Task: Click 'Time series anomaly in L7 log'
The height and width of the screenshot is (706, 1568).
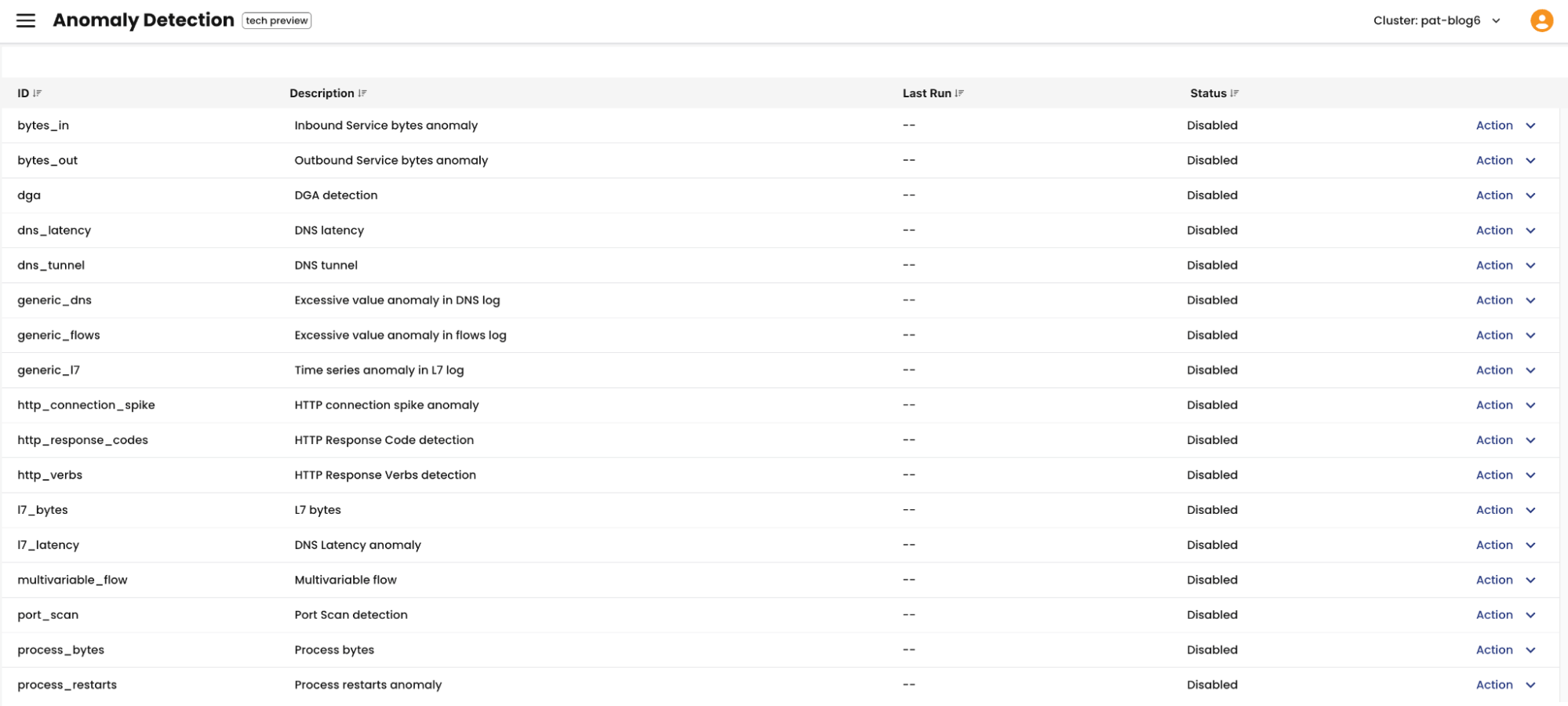Action: 379,370
